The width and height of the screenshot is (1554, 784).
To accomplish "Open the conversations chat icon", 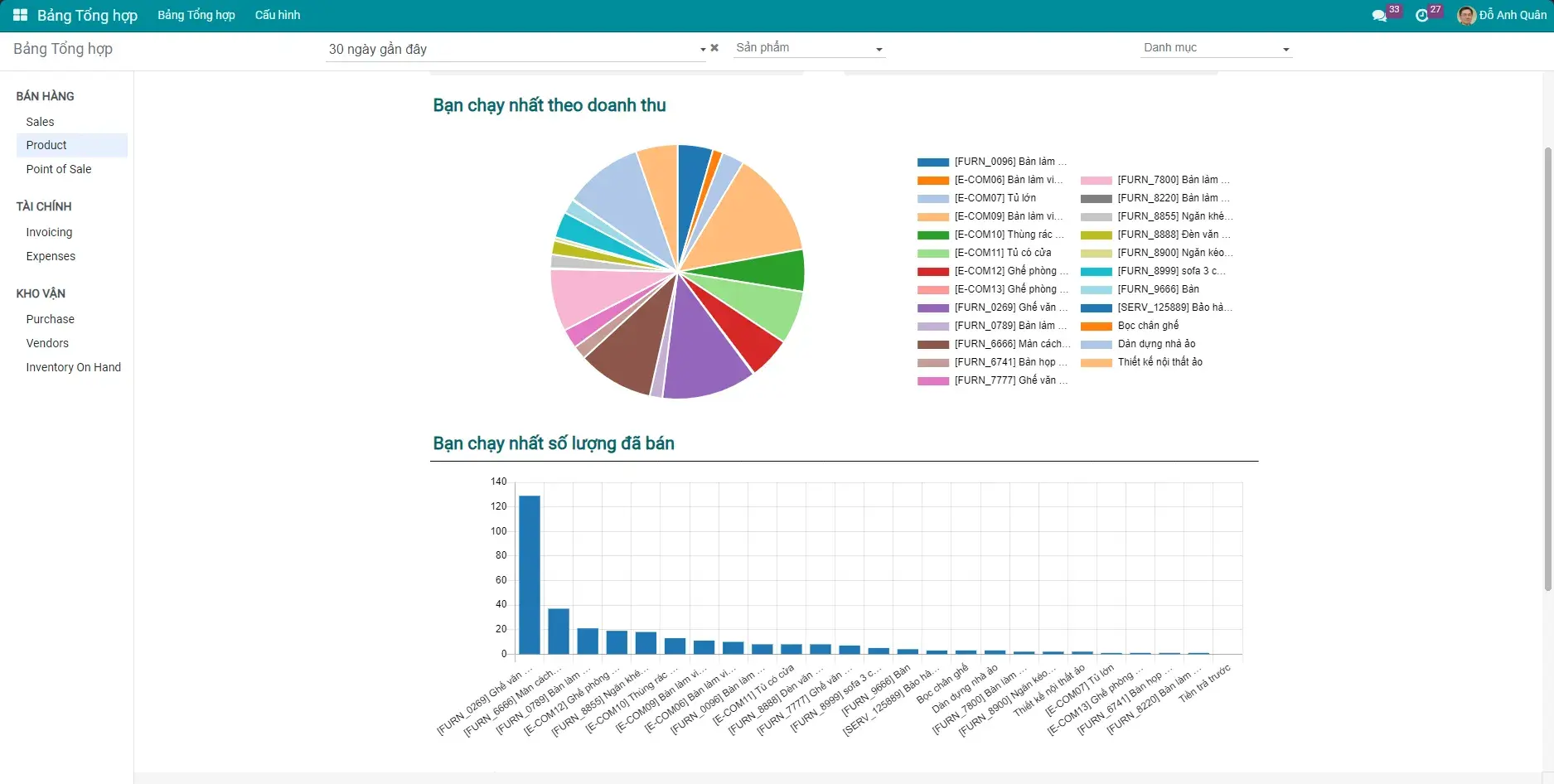I will pos(1378,16).
